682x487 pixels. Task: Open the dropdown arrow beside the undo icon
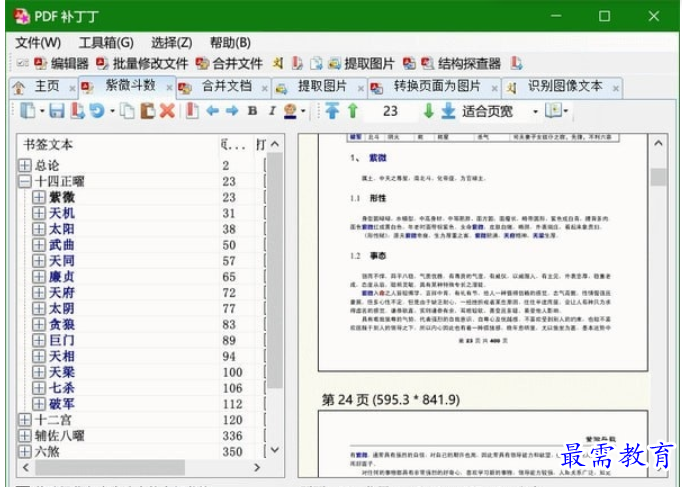pyautogui.click(x=112, y=111)
